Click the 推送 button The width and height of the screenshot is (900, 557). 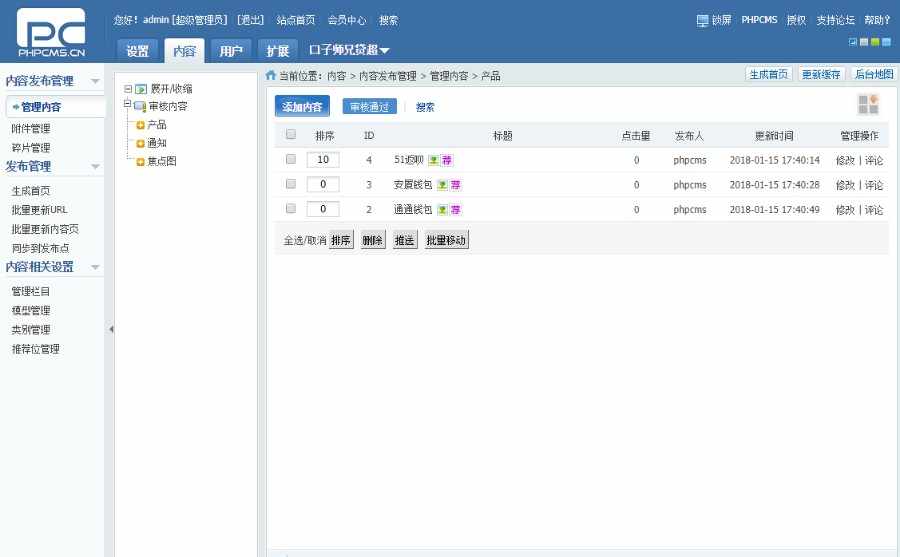[405, 240]
